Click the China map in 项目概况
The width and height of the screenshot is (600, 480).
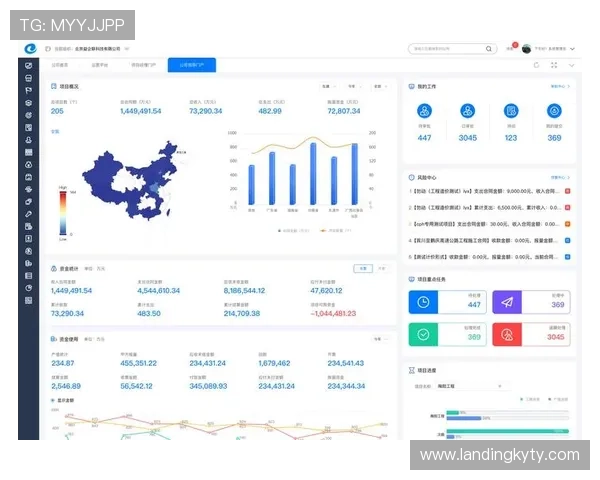[131, 180]
